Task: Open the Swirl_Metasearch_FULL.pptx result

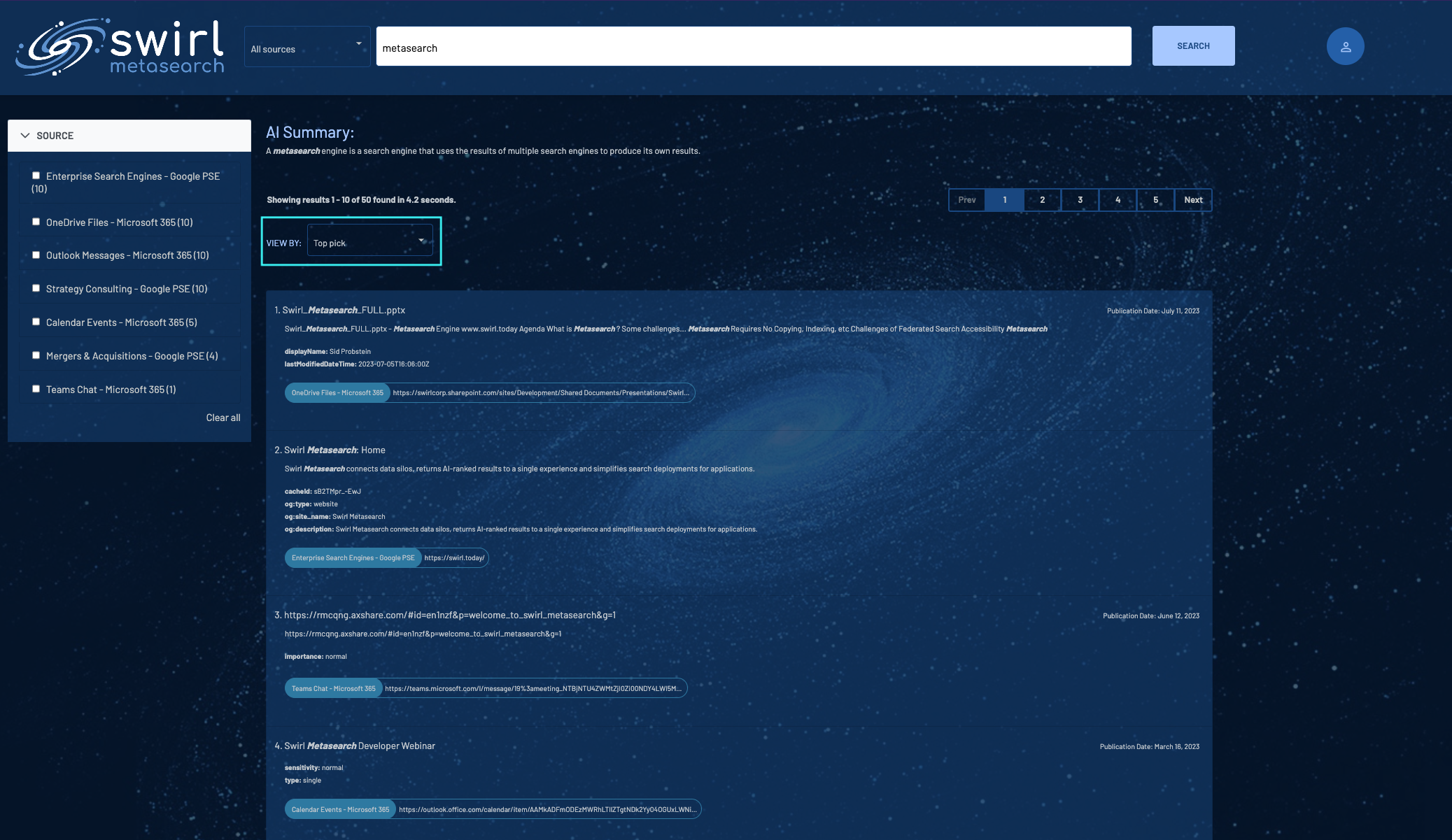Action: pos(342,309)
